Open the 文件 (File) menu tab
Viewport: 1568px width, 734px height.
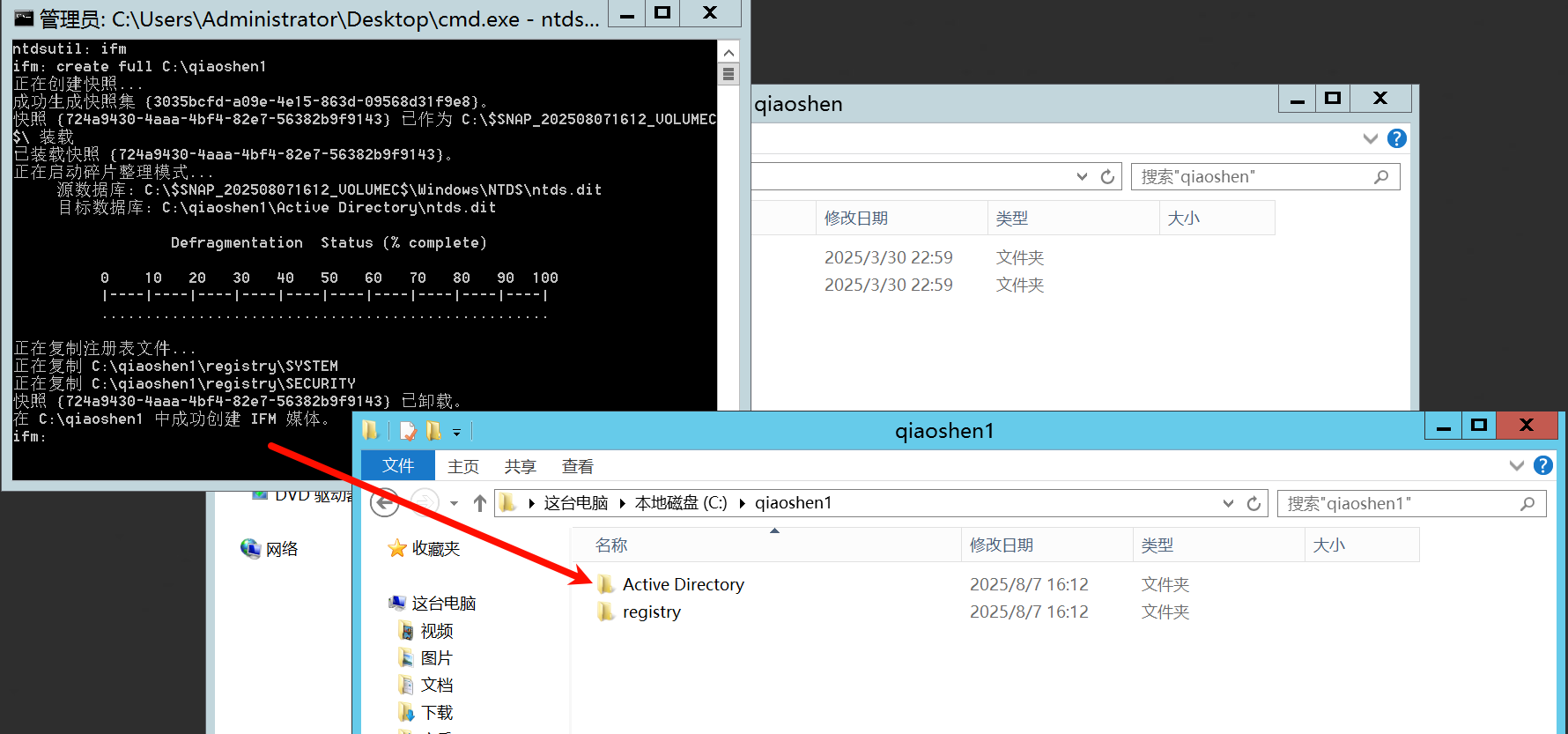[x=398, y=465]
